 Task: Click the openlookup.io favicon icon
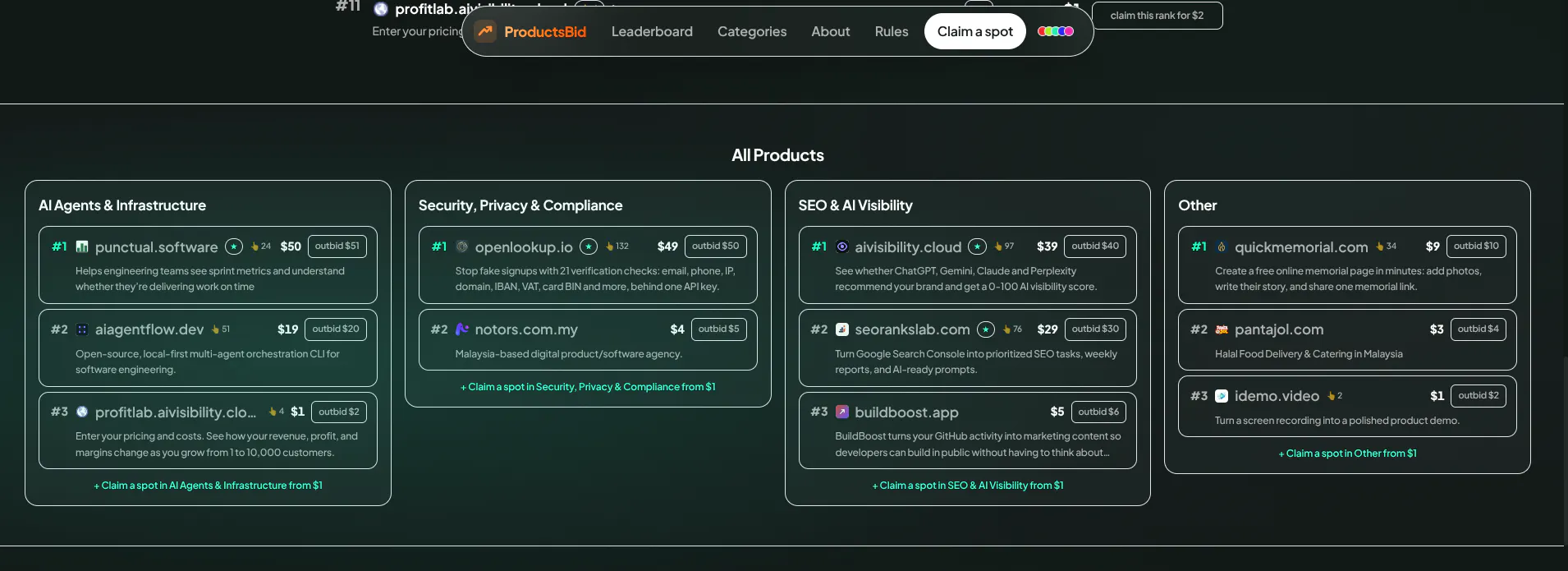[462, 246]
